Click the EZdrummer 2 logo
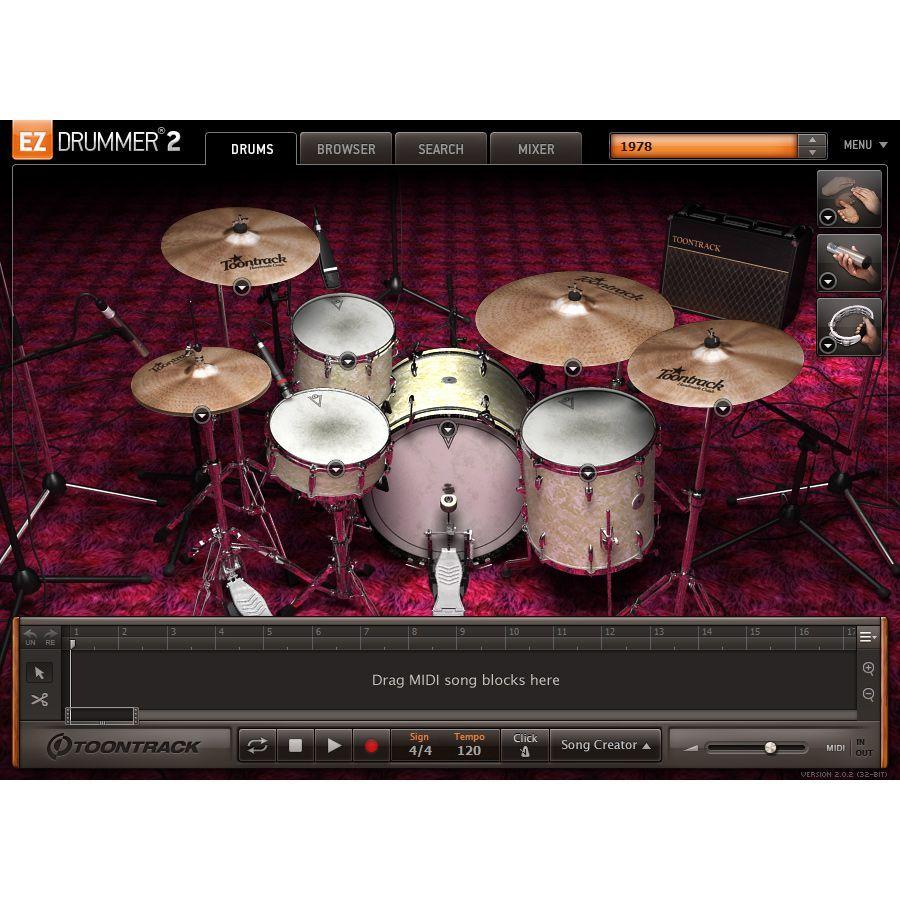Screen dimensions: 900x900 pos(96,141)
